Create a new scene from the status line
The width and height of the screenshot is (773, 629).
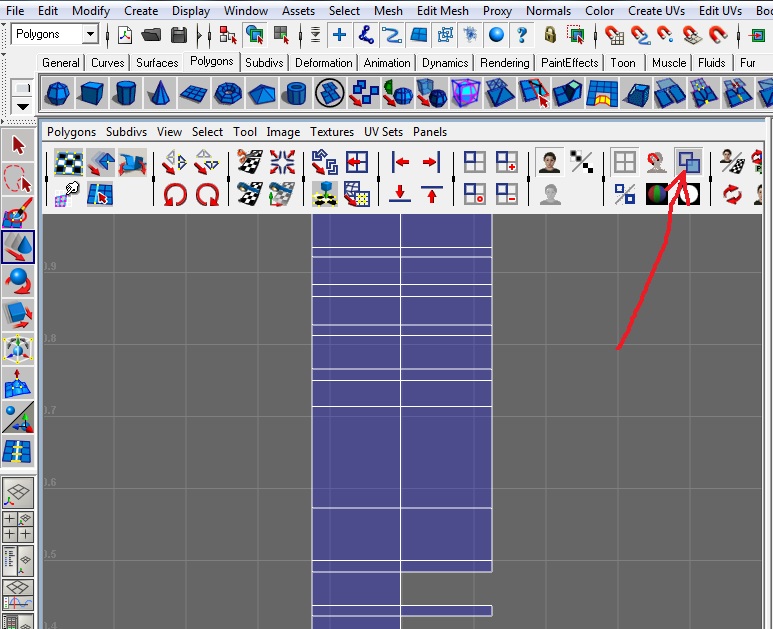pyautogui.click(x=125, y=35)
